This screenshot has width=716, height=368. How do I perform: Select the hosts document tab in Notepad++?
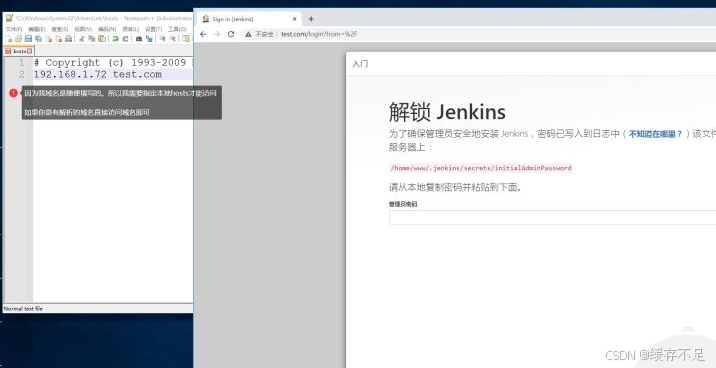point(19,51)
